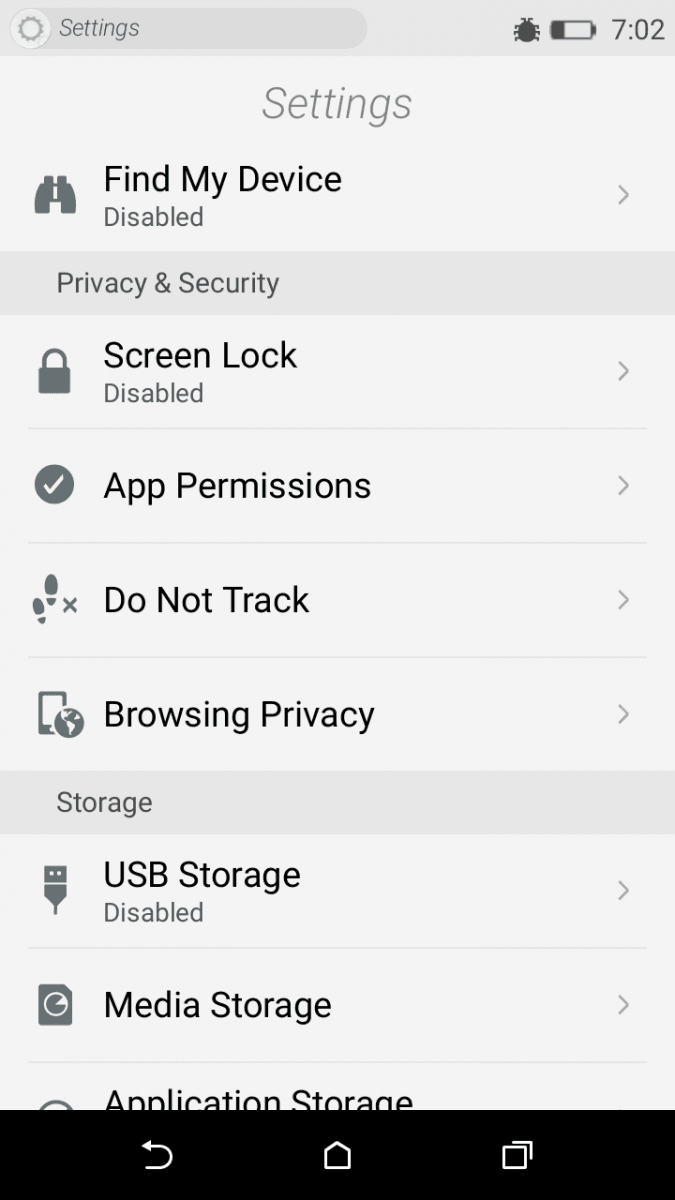Open Browsing Privacy settings entry
The width and height of the screenshot is (675, 1200).
pos(337,714)
